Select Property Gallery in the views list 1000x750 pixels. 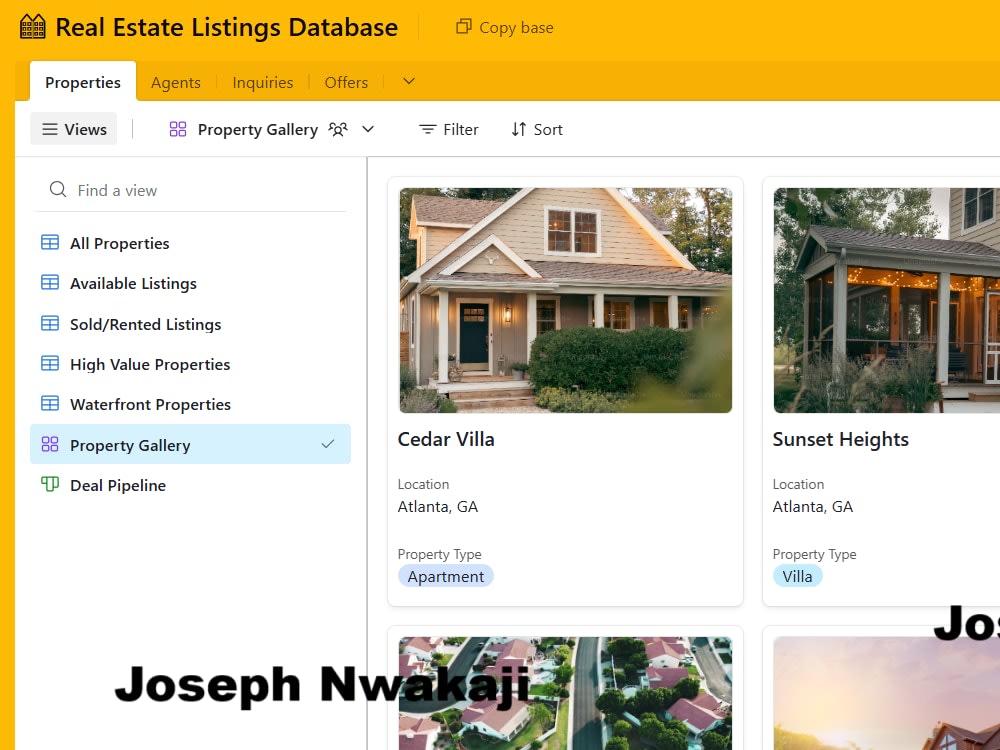[x=190, y=445]
